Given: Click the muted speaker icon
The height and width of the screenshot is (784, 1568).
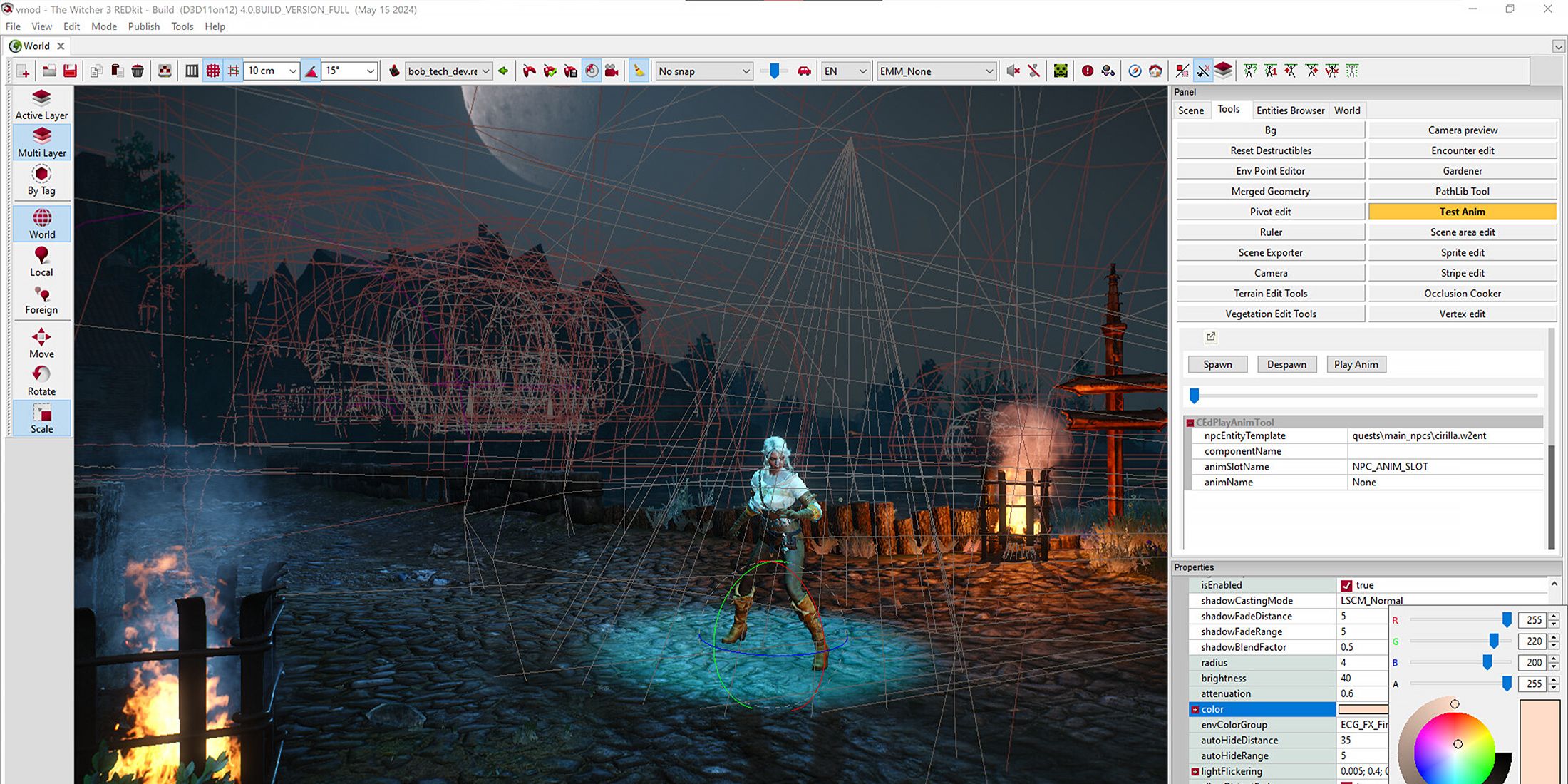Looking at the screenshot, I should tap(1013, 71).
